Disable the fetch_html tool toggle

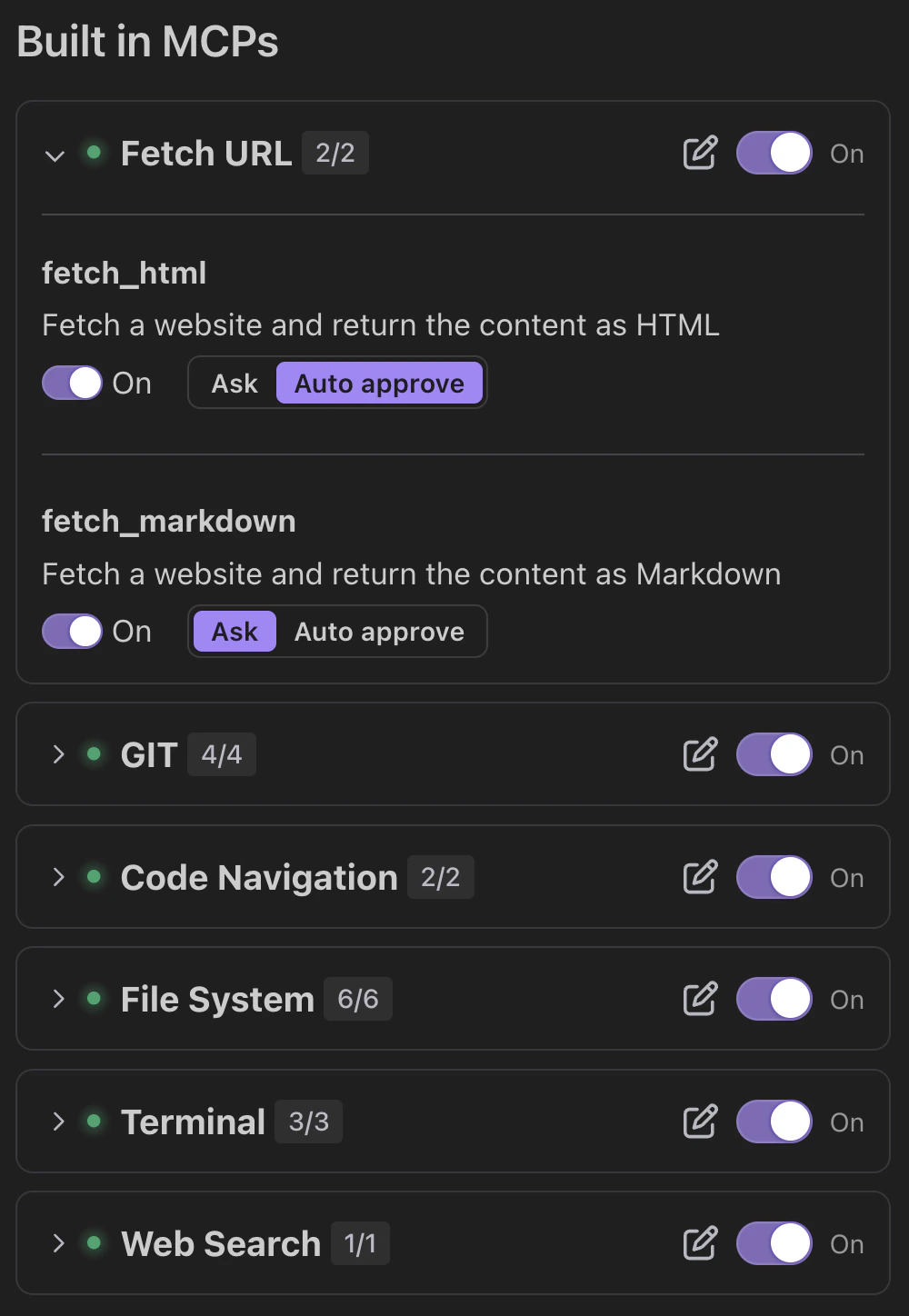[x=71, y=383]
